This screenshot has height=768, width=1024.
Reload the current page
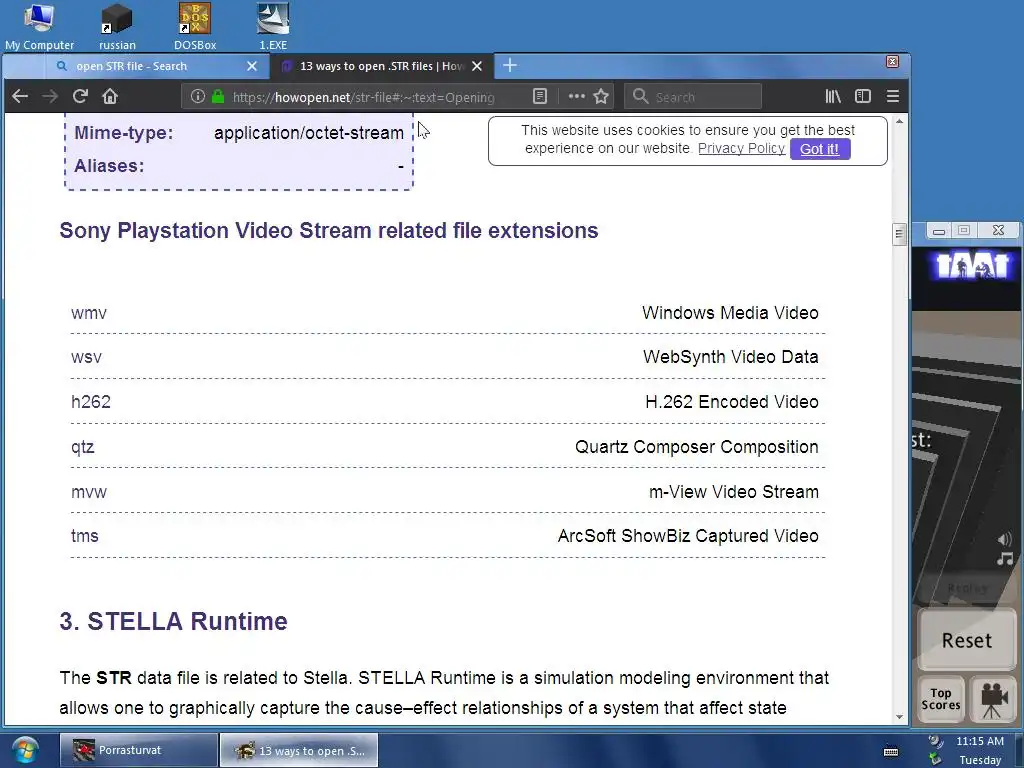point(80,97)
